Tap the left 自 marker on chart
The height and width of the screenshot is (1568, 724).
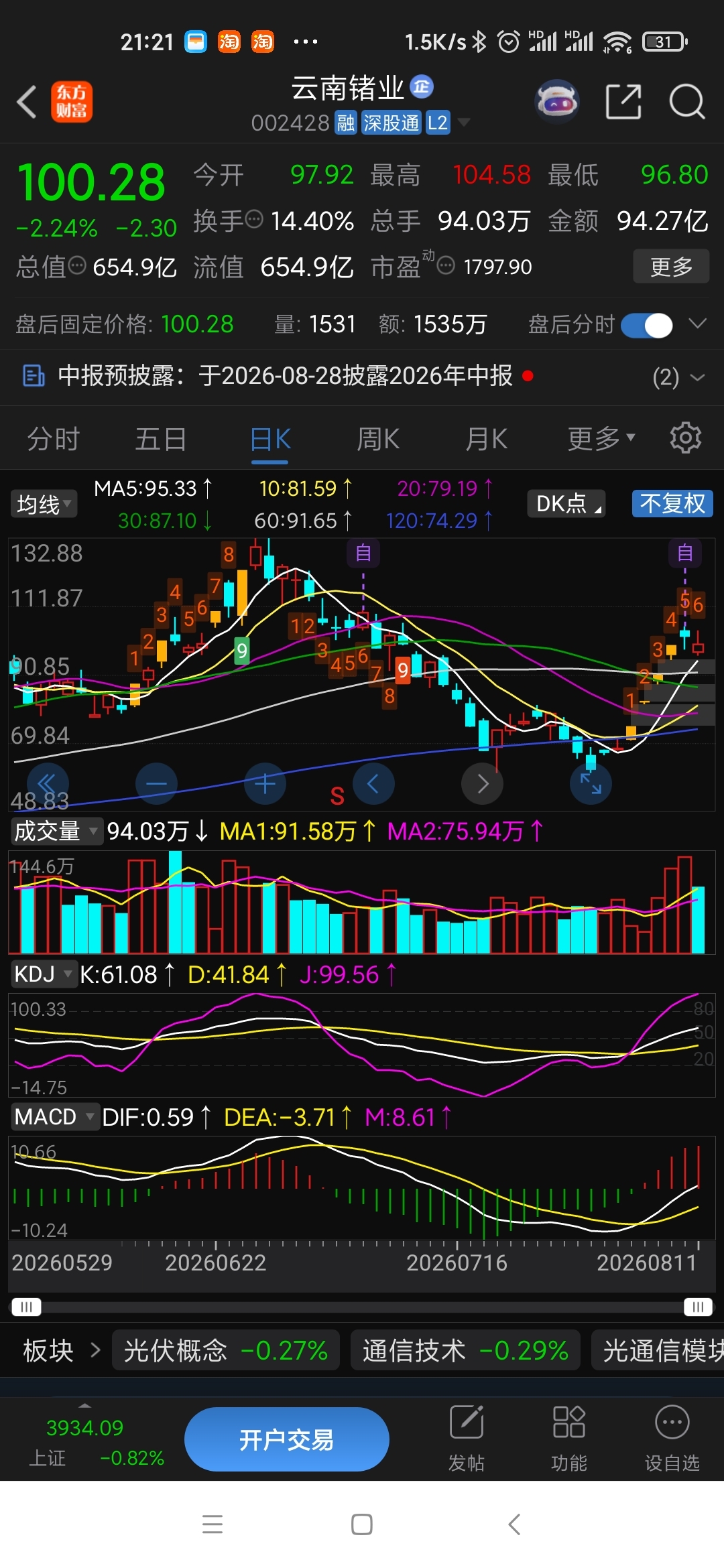point(363,553)
